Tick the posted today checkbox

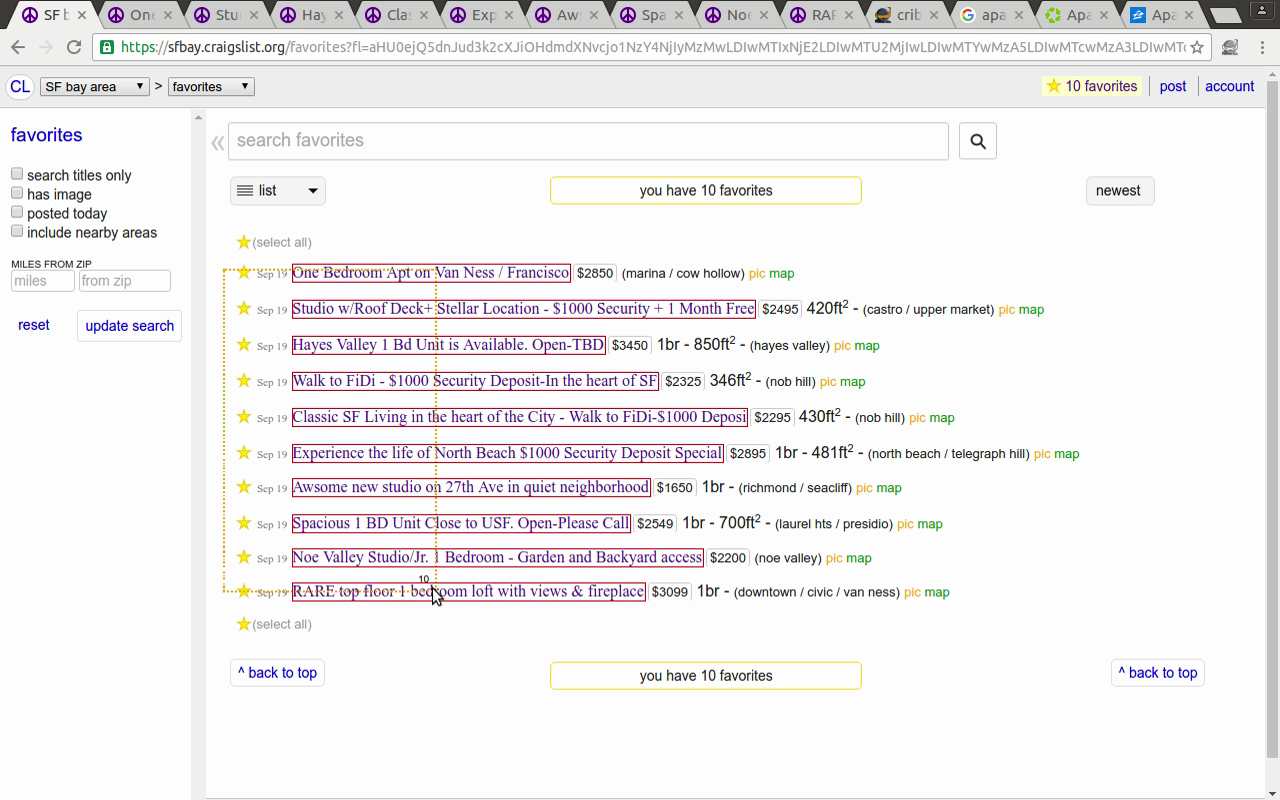[x=17, y=212]
